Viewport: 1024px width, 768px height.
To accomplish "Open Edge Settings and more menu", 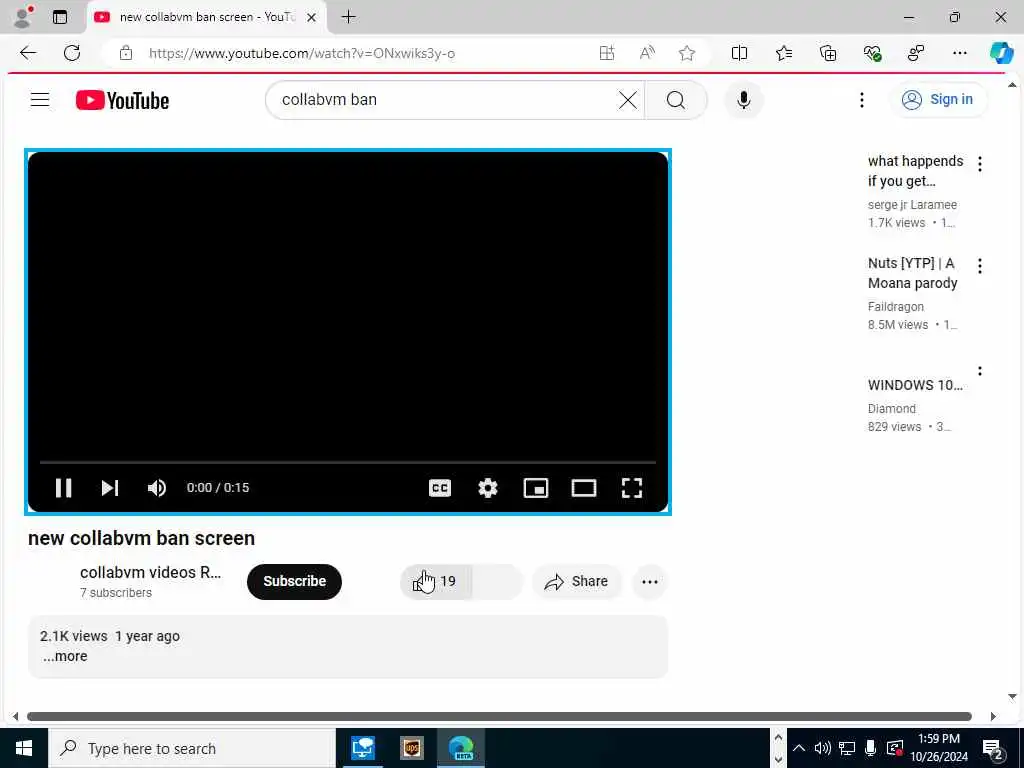I will pos(959,54).
